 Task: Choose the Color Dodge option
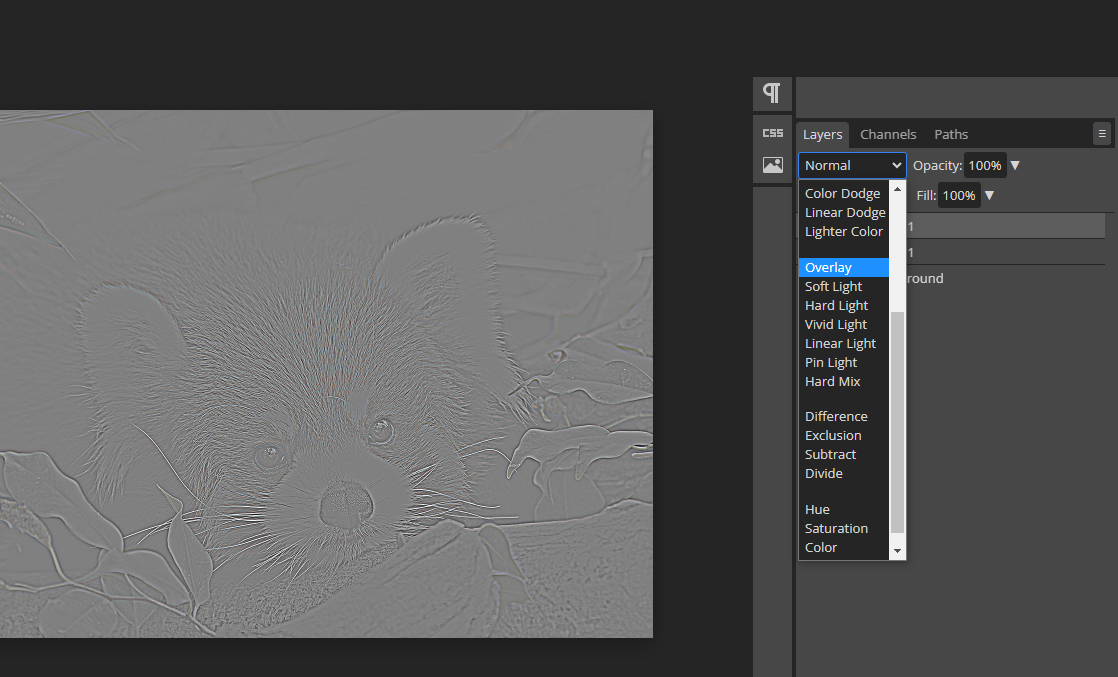click(x=842, y=193)
